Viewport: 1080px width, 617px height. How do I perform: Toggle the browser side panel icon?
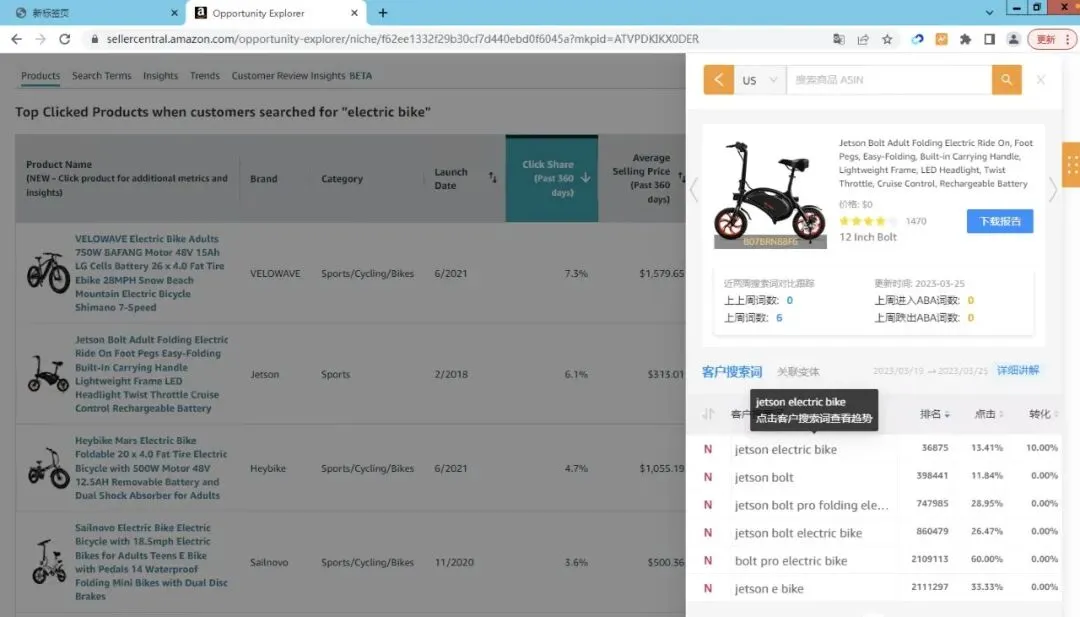(989, 39)
